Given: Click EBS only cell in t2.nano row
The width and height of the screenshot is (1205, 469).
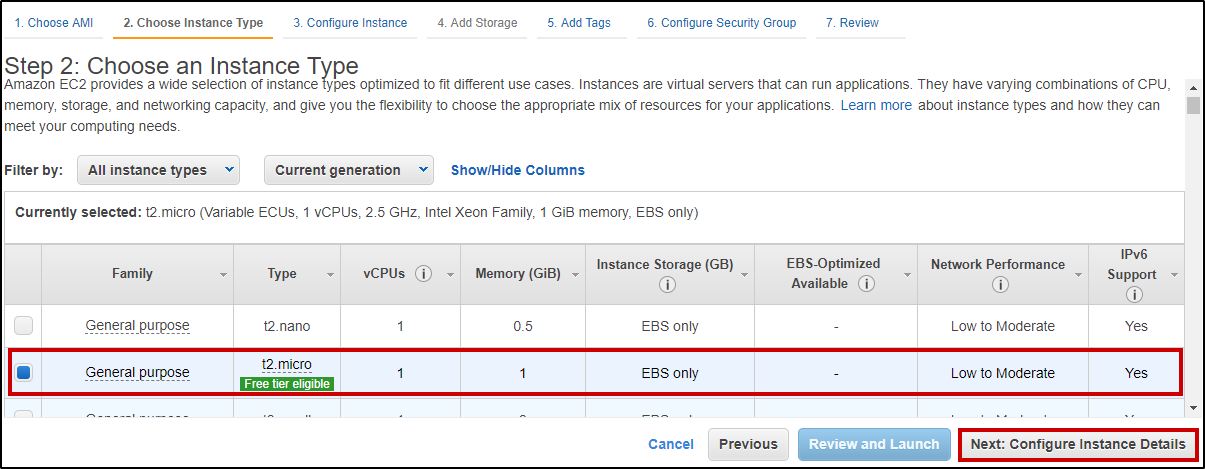Looking at the screenshot, I should click(x=670, y=326).
